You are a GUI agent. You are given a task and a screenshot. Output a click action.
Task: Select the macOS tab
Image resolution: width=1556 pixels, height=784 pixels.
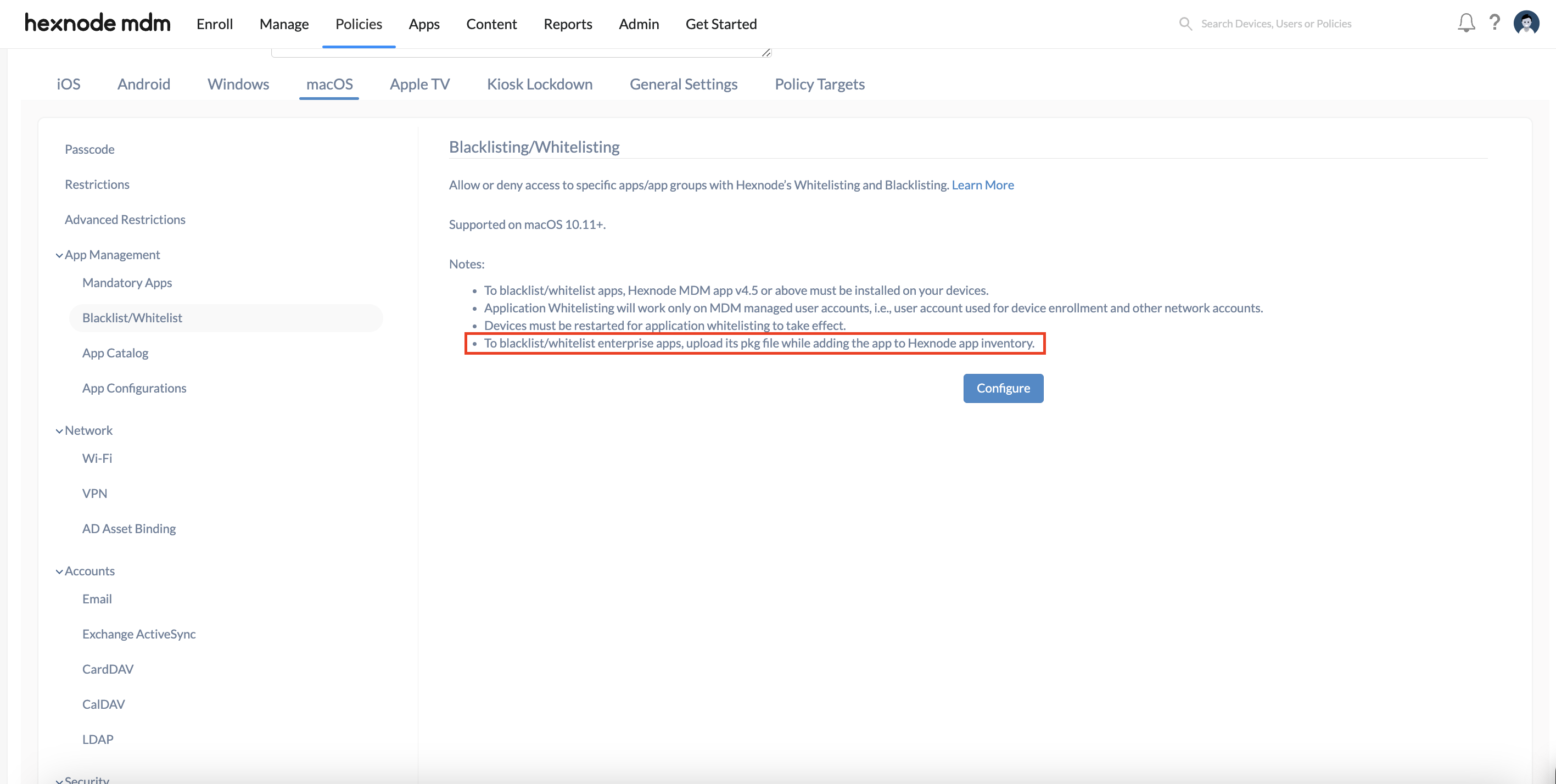[329, 84]
